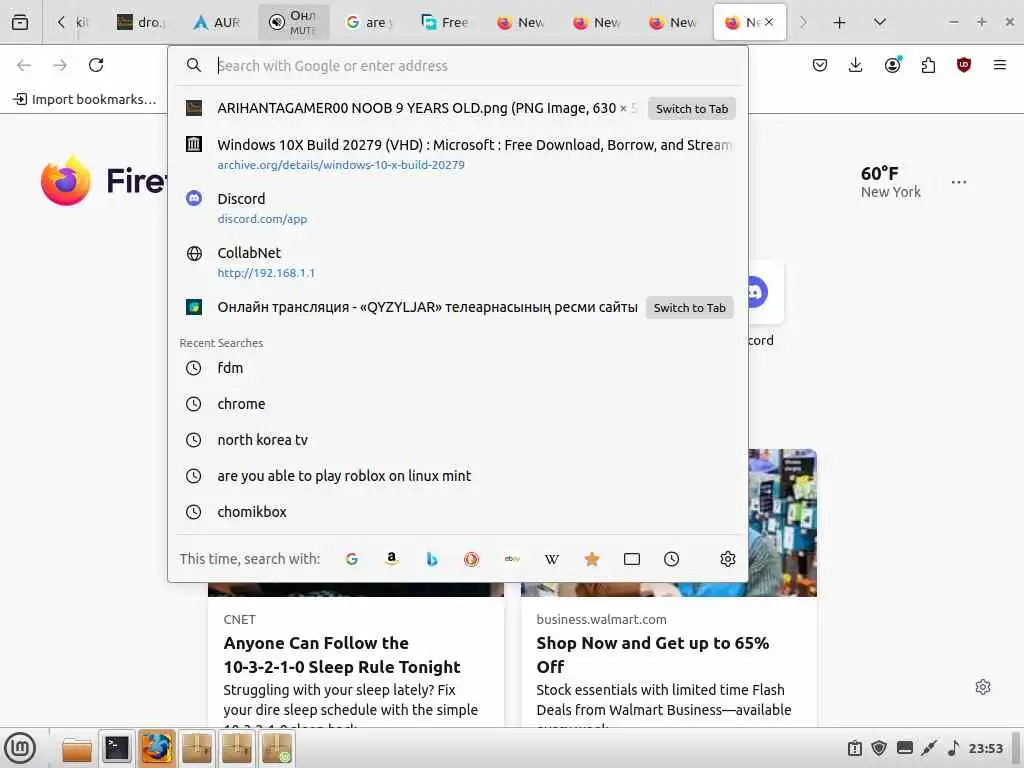Open Walmart 'Shop Now and Get up to 65% Off'

tap(652, 655)
